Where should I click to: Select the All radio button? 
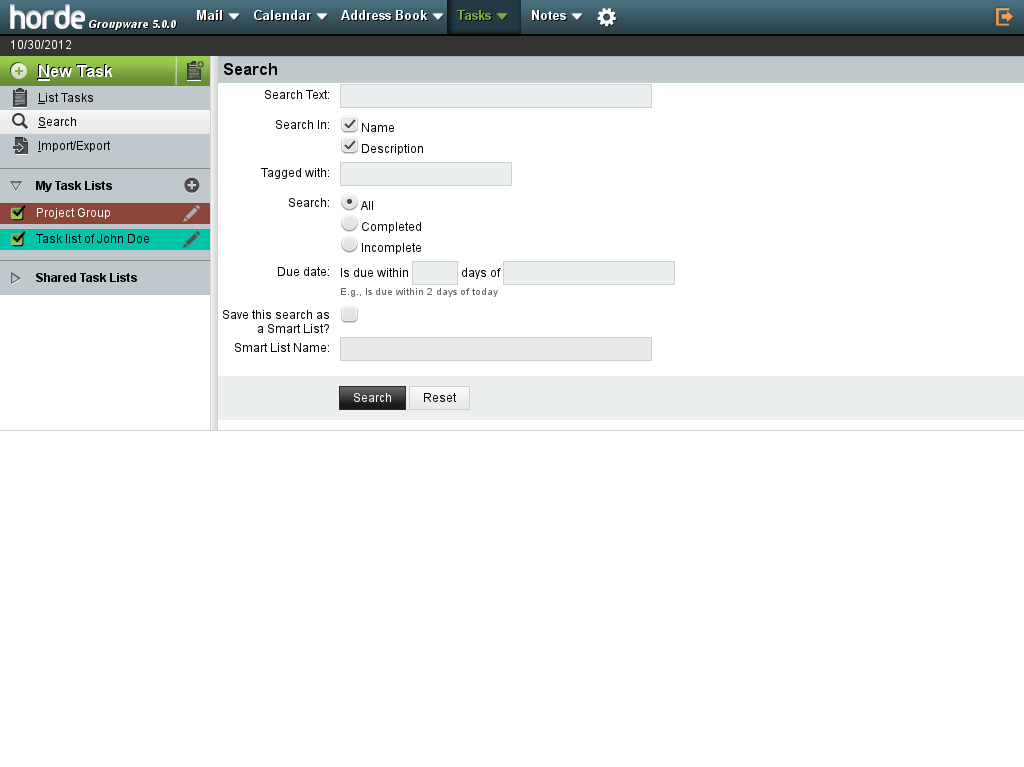(349, 202)
